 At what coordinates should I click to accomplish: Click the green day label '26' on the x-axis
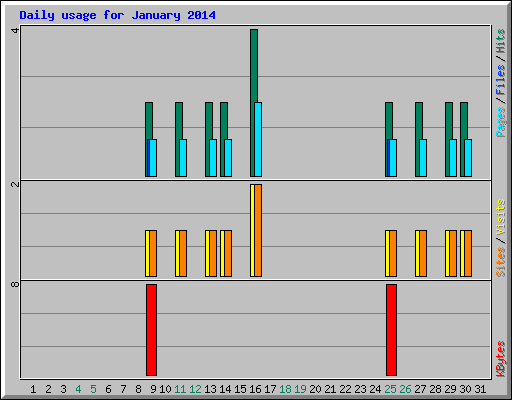(405, 389)
